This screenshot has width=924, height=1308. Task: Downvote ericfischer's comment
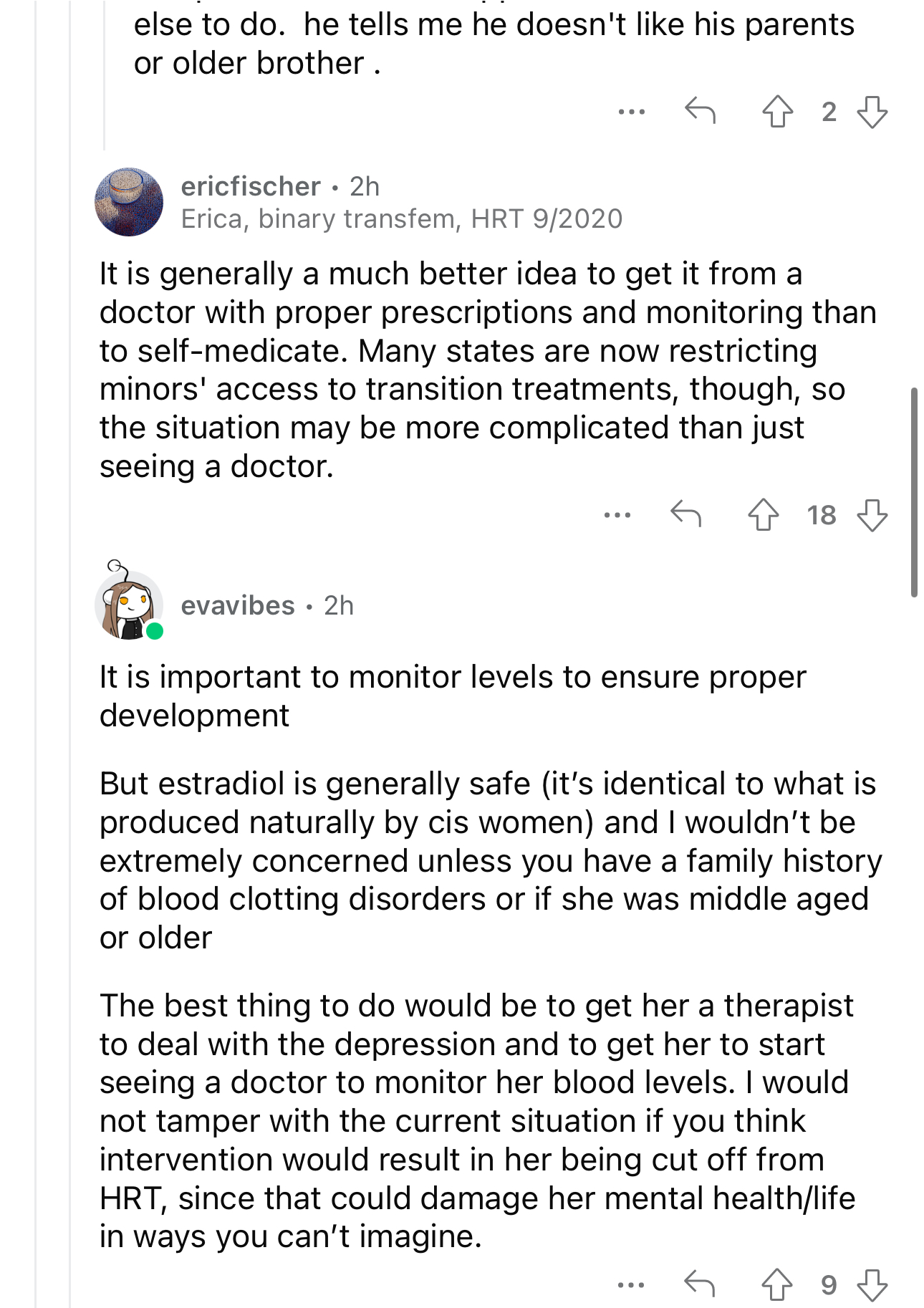(x=872, y=514)
